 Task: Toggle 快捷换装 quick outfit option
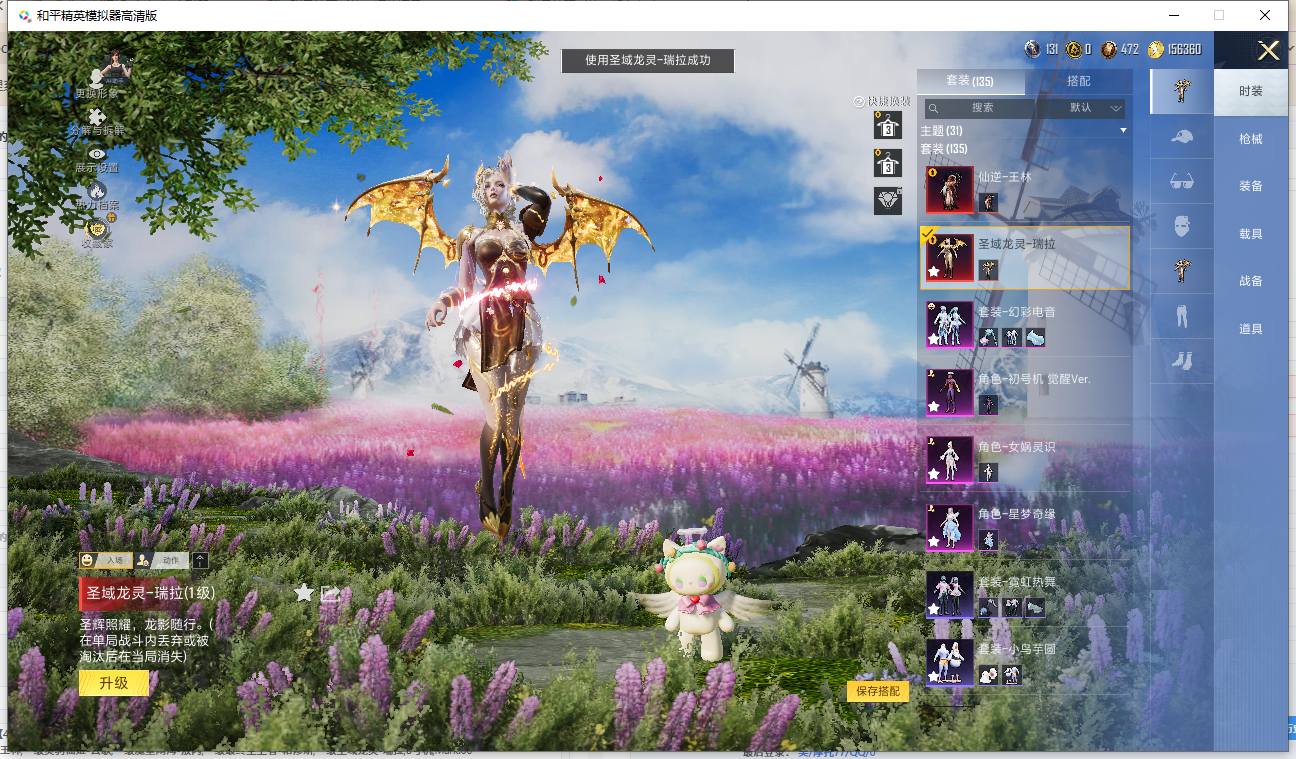[x=881, y=101]
